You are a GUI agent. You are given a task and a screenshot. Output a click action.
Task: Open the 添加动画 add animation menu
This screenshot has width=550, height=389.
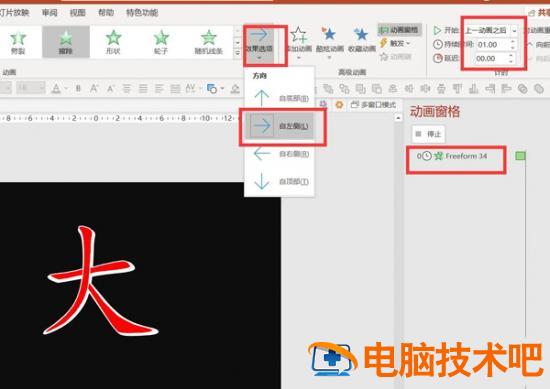point(299,42)
